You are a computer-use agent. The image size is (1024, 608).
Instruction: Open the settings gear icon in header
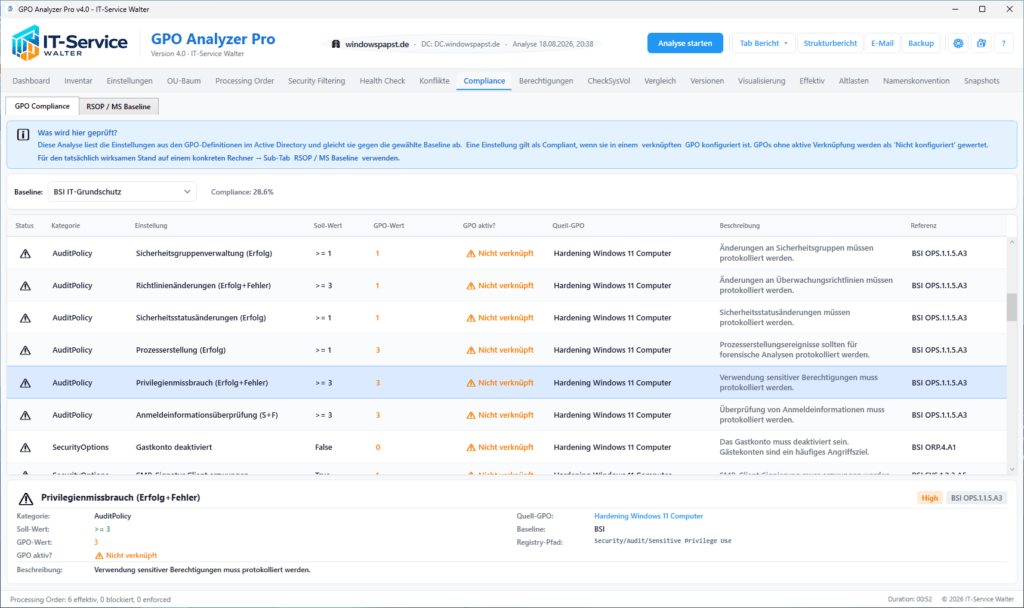[958, 43]
